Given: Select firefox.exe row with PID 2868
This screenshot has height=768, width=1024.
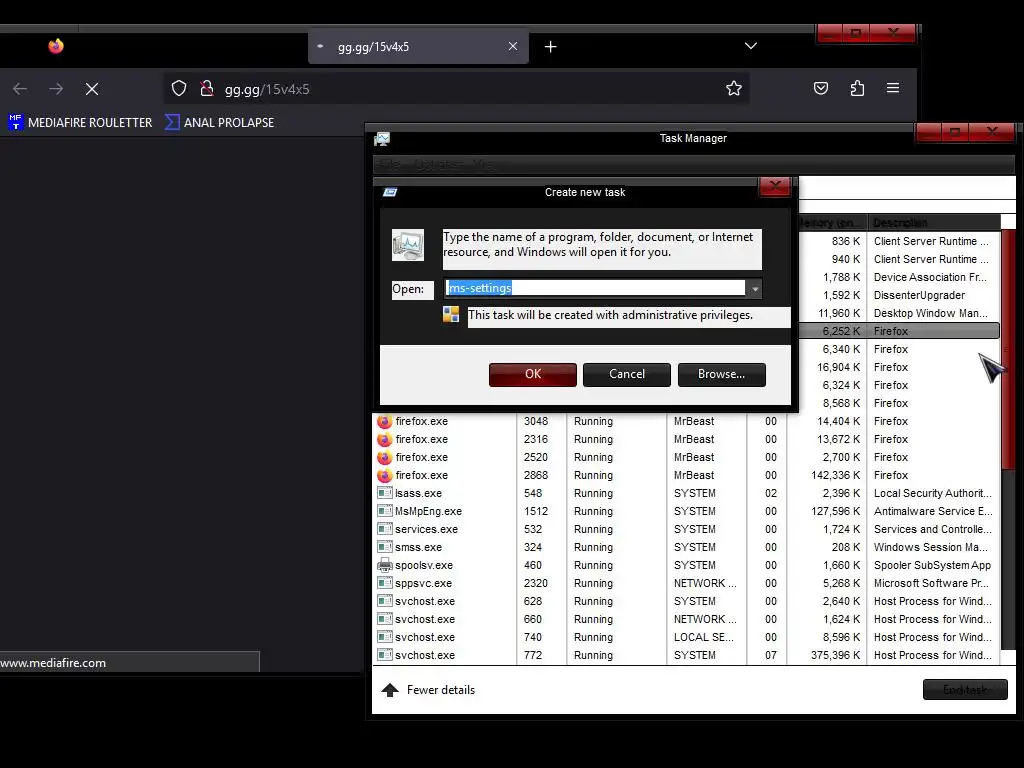Looking at the screenshot, I should 686,475.
